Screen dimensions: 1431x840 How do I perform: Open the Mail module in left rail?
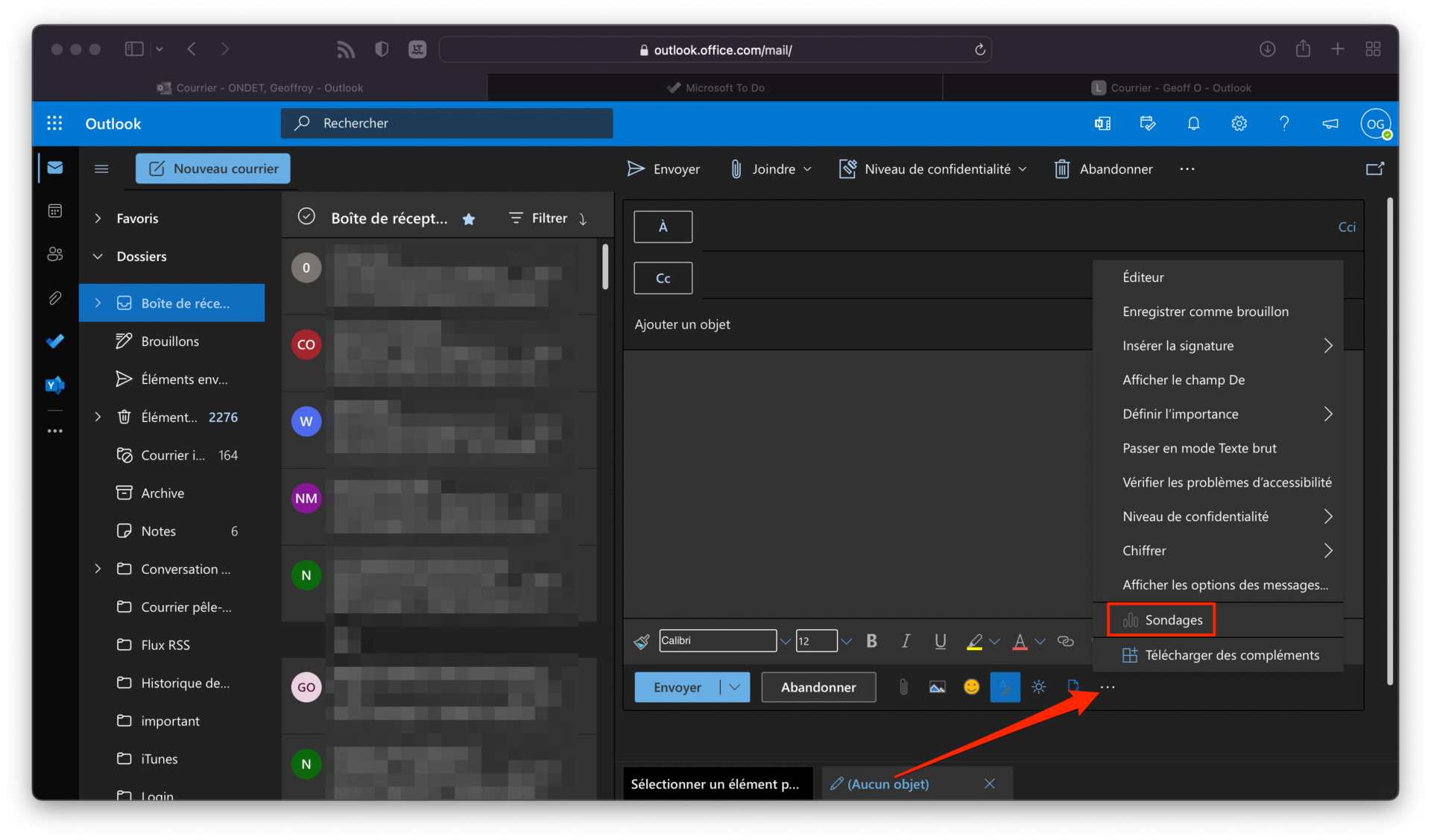[x=55, y=168]
